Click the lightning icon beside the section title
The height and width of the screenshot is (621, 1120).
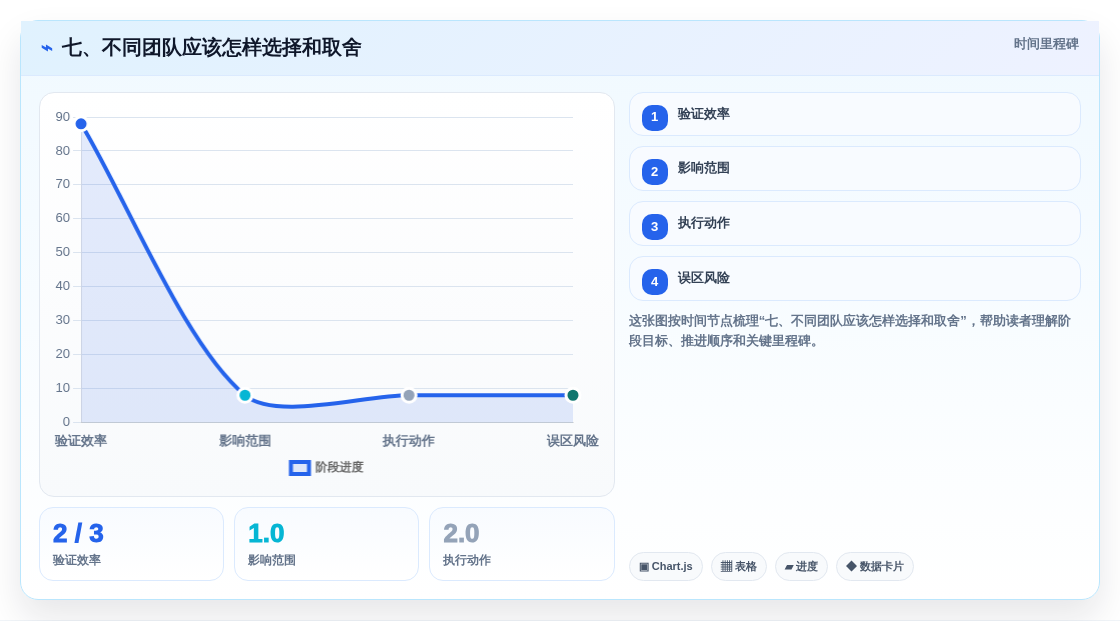pyautogui.click(x=47, y=48)
